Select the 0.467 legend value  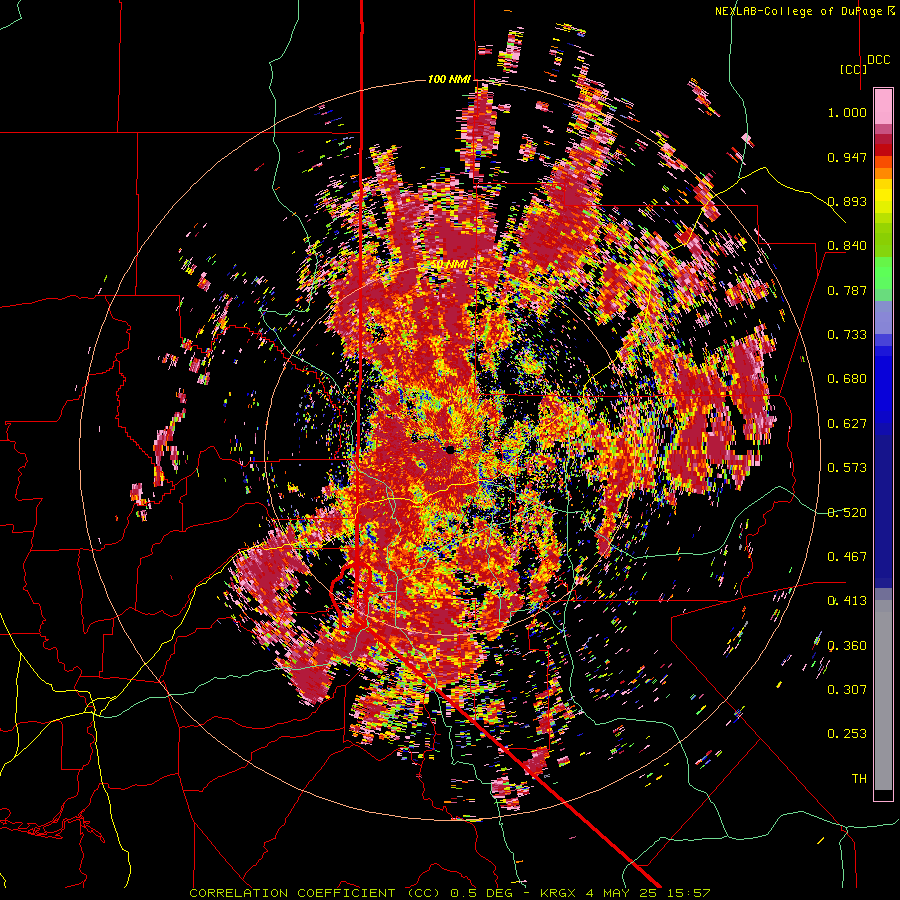click(x=847, y=557)
